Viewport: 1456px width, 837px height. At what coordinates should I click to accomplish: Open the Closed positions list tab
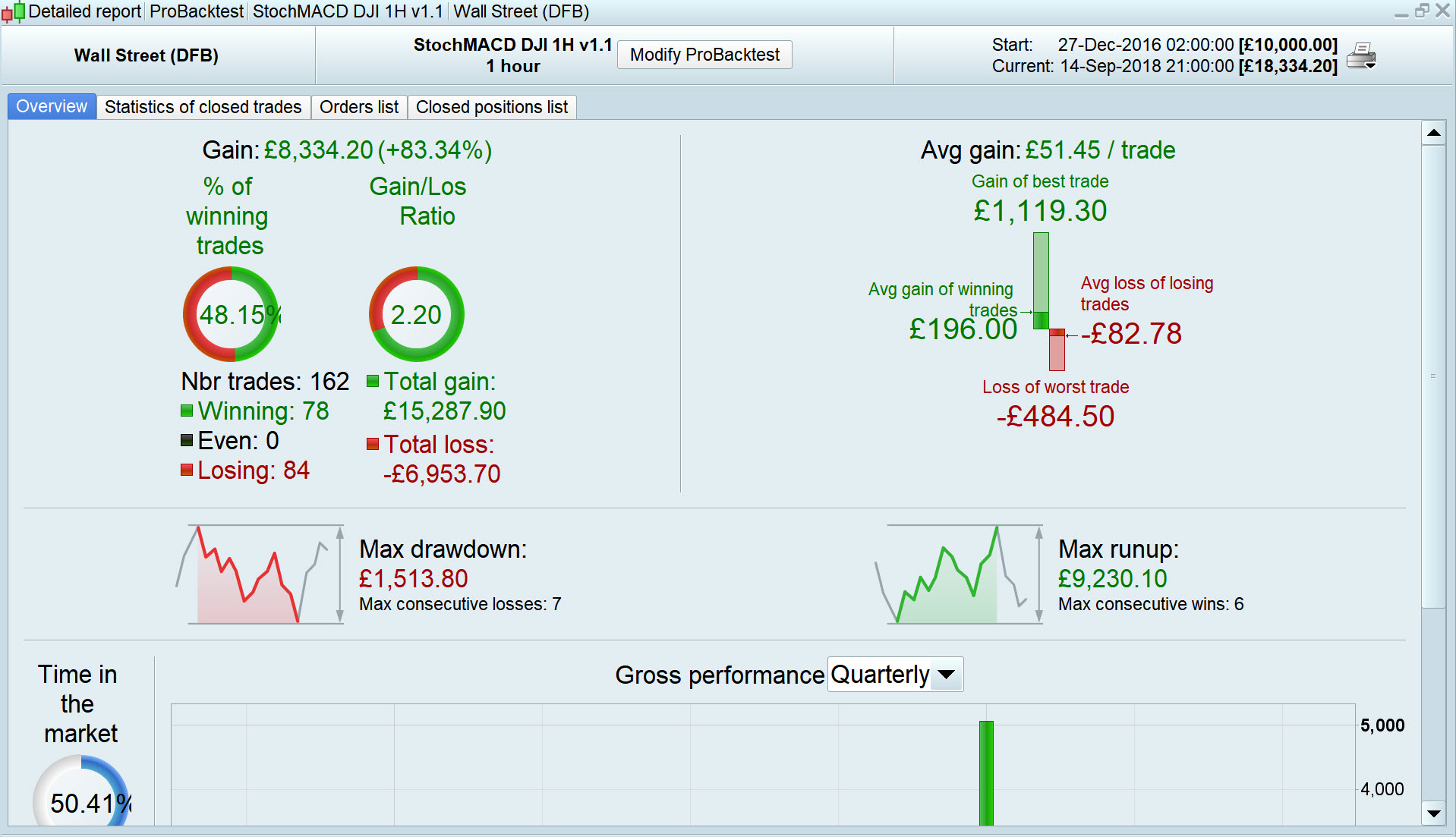[492, 107]
